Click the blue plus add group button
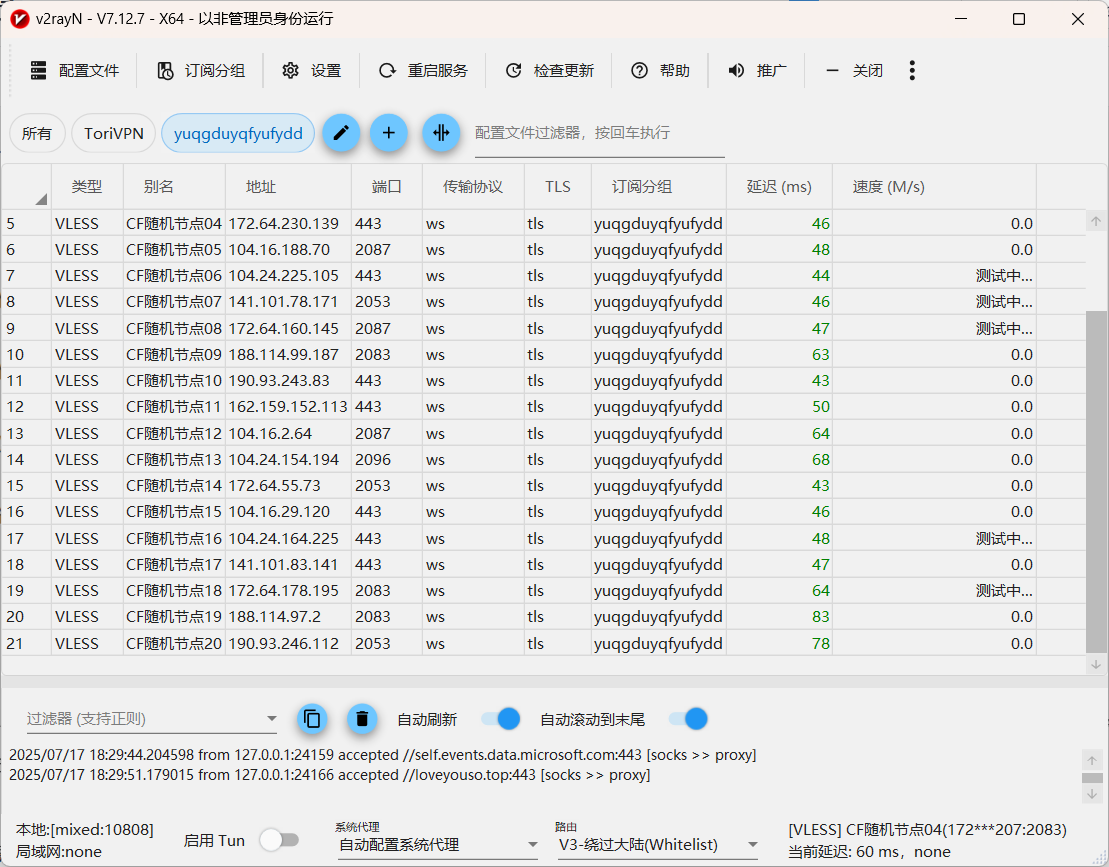Viewport: 1109px width, 867px height. [389, 133]
